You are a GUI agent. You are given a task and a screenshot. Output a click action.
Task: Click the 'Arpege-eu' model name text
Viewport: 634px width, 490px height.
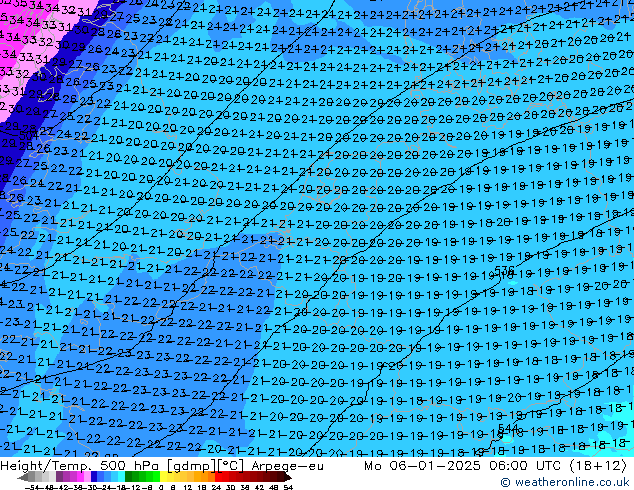pos(287,466)
